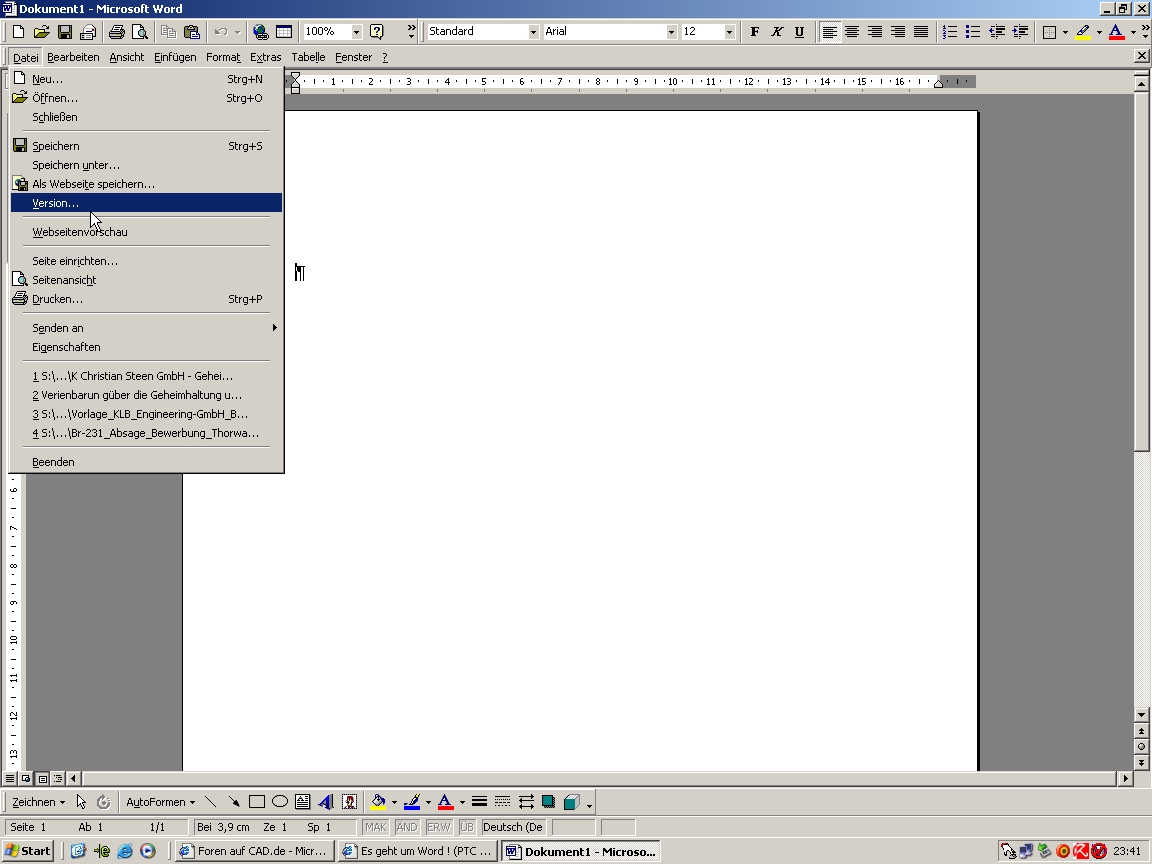
Task: Select the Rectangle drawing tool
Action: [256, 802]
